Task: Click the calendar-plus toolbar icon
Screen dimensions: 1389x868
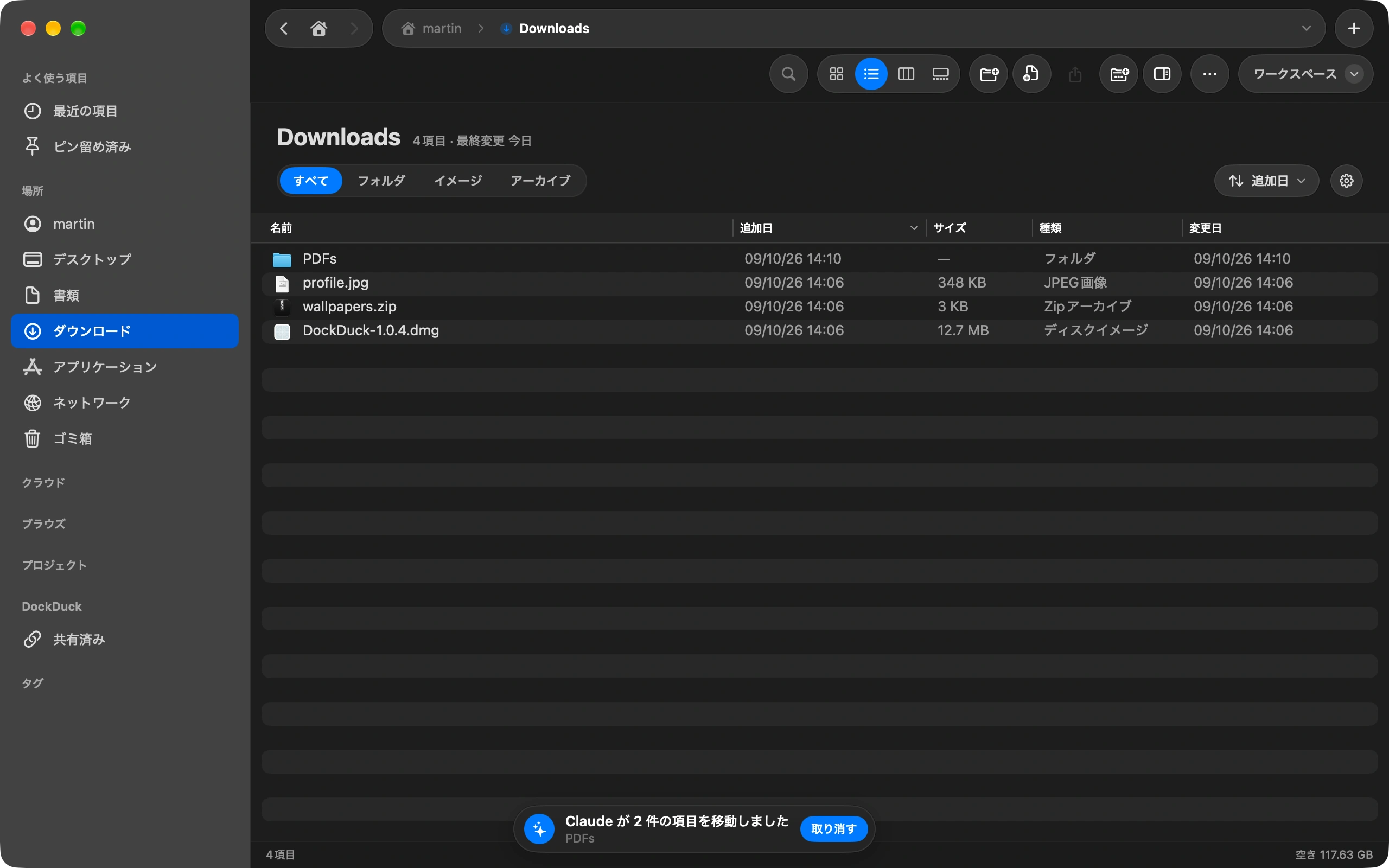Action: point(1119,74)
